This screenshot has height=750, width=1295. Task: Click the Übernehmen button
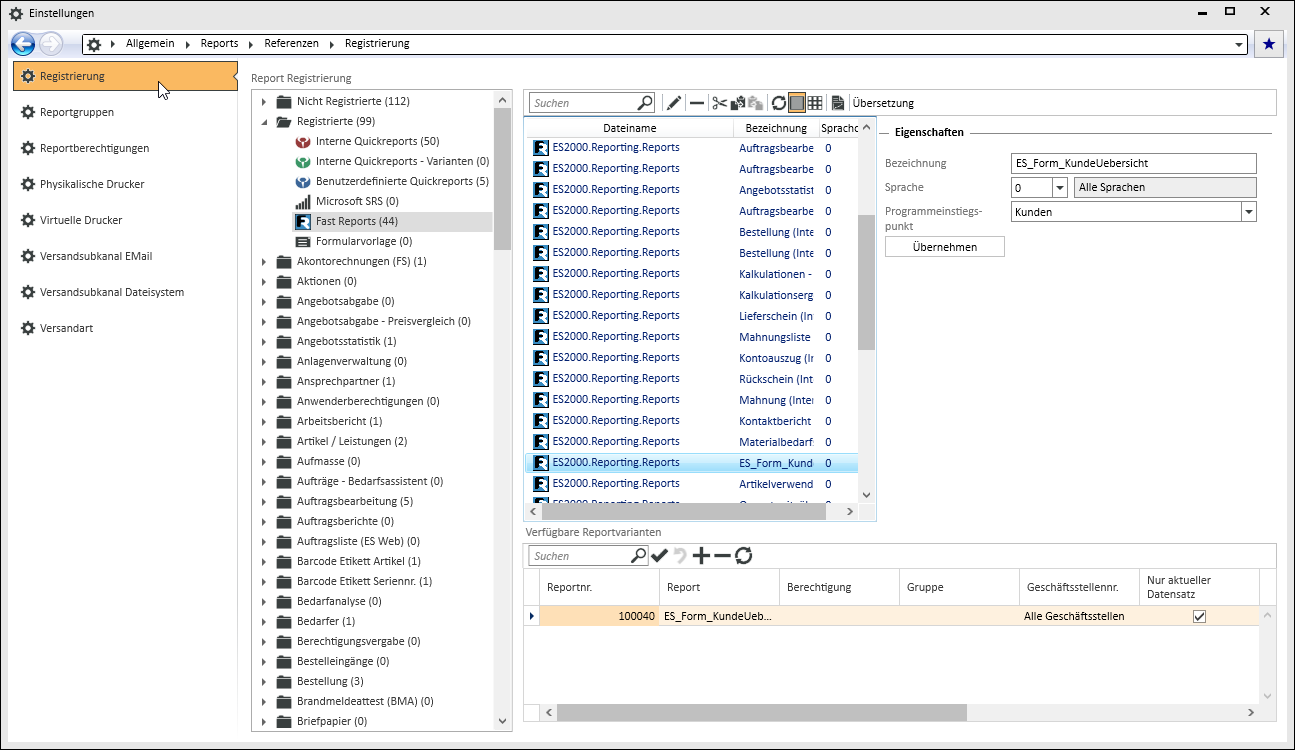point(944,246)
